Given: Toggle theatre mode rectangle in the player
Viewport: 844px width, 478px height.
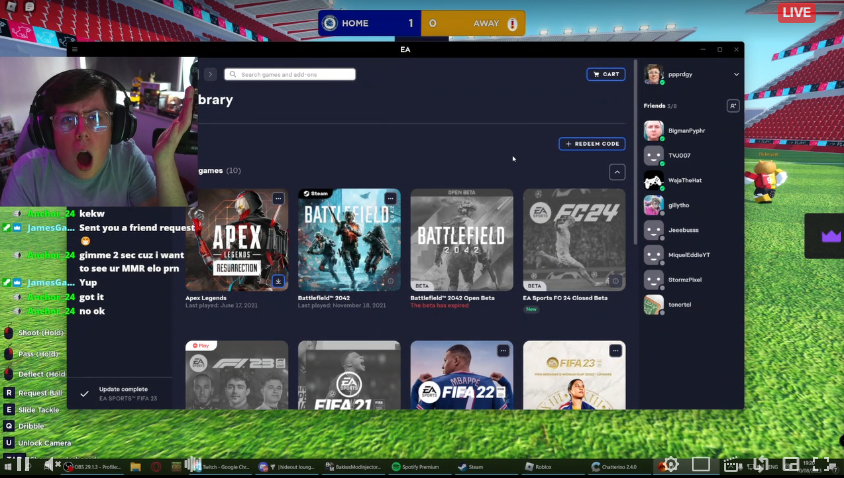Looking at the screenshot, I should 701,464.
